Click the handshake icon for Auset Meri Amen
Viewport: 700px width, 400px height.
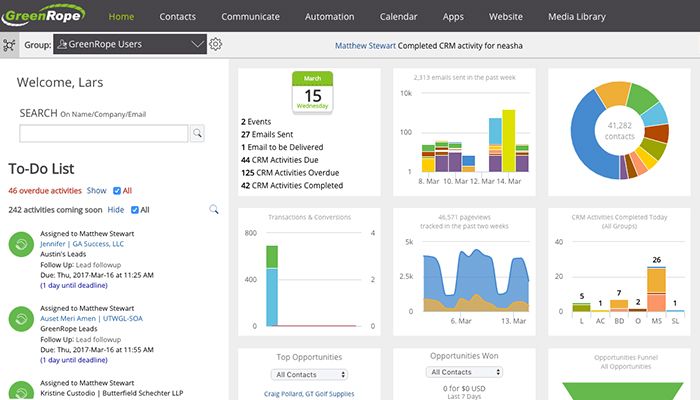coord(21,319)
